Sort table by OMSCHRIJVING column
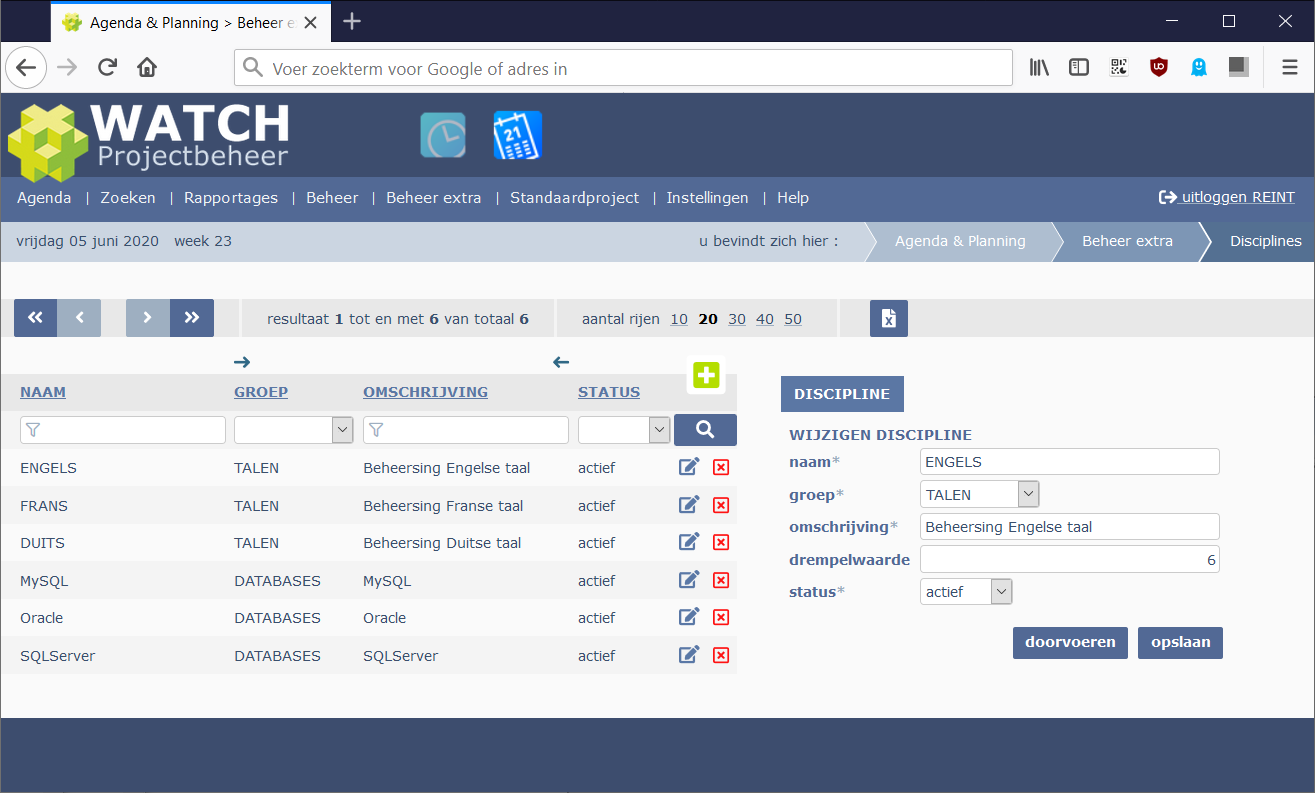Viewport: 1315px width, 793px height. click(x=425, y=392)
